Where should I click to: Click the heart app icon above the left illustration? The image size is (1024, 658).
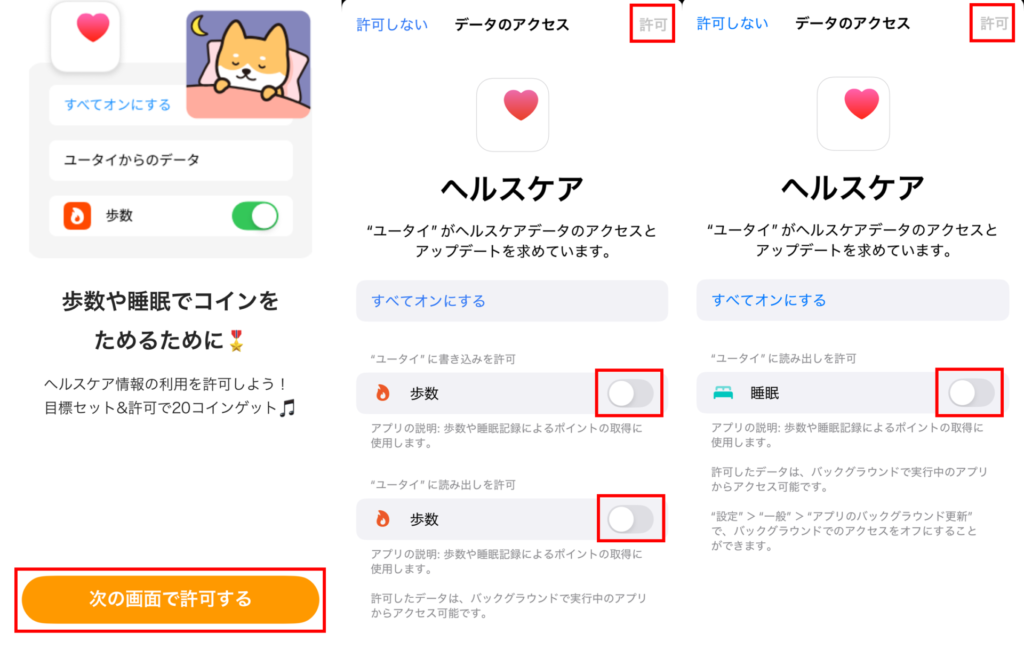pos(86,36)
